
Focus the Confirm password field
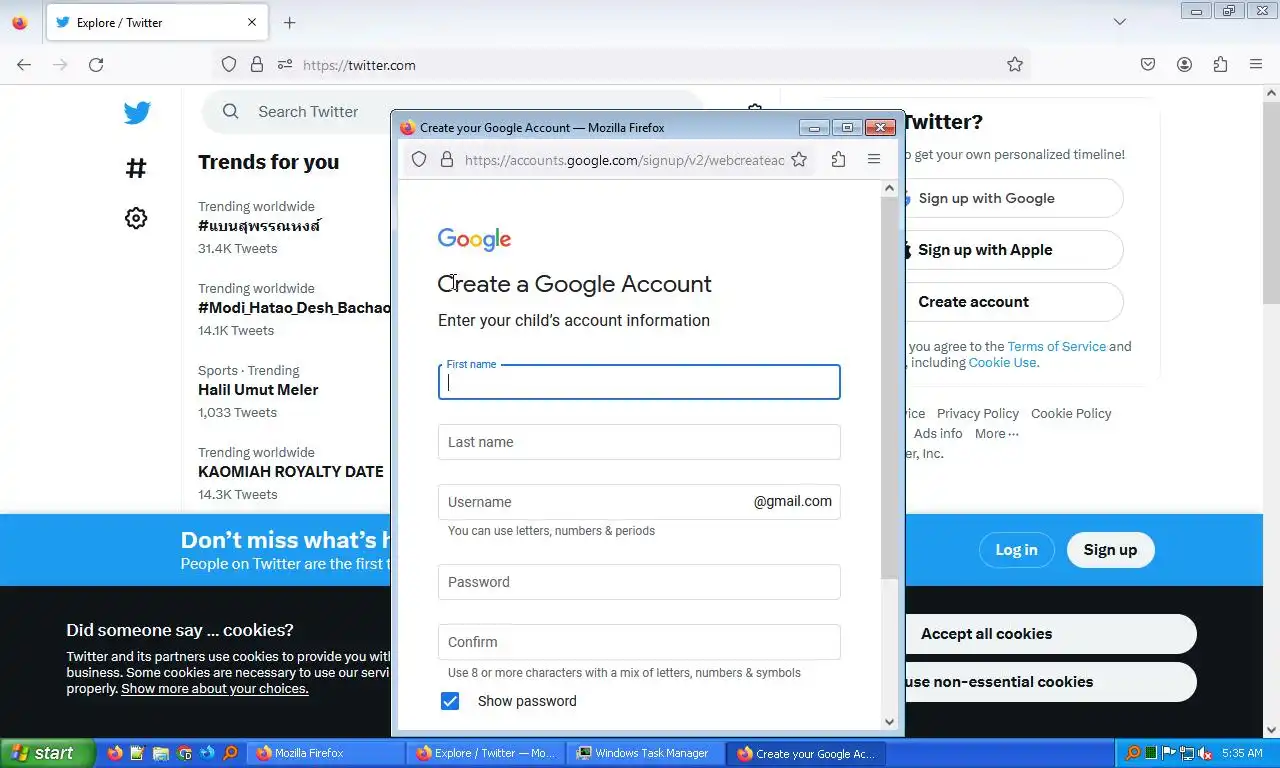point(639,642)
